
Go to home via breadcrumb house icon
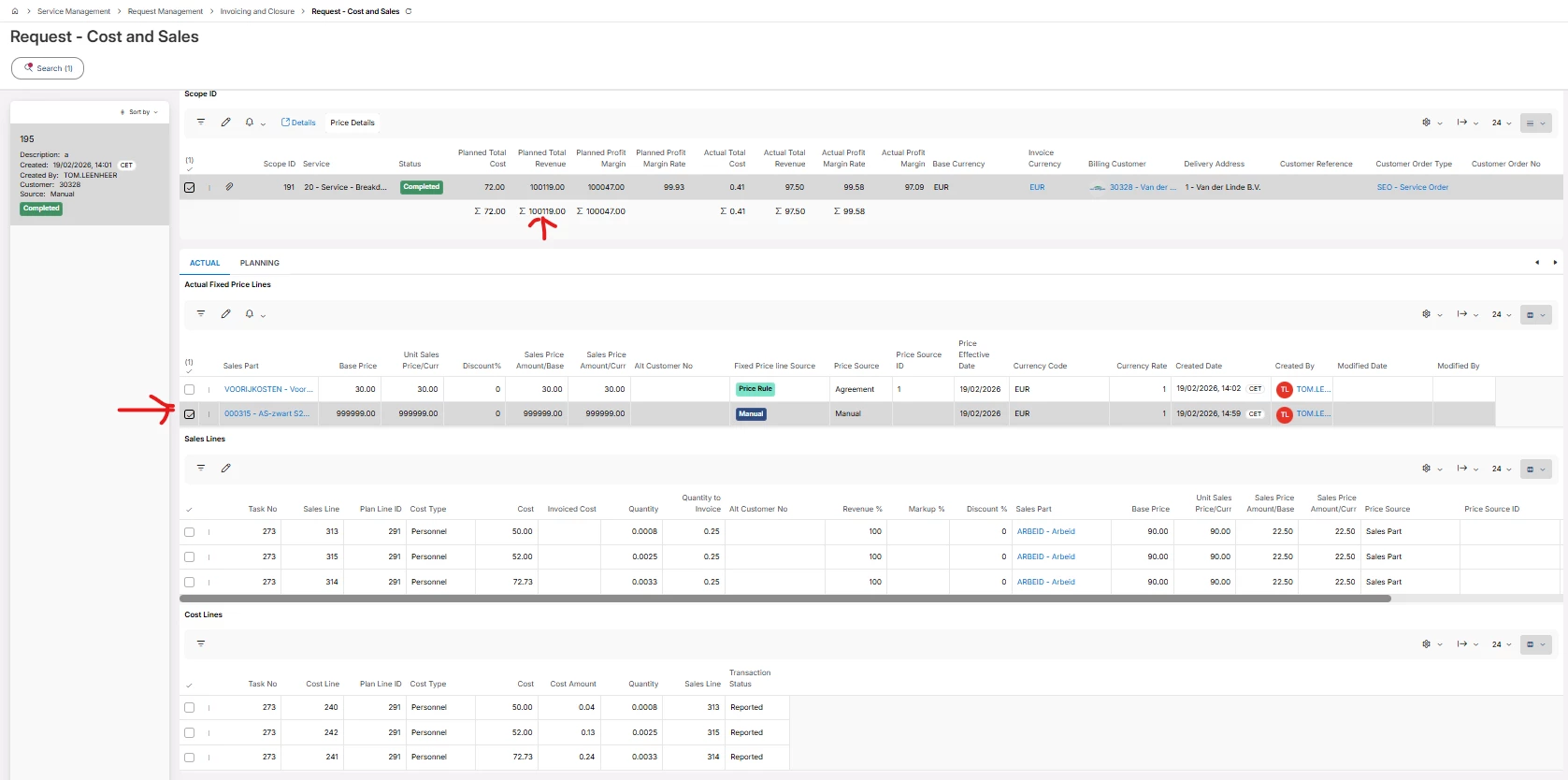point(15,11)
